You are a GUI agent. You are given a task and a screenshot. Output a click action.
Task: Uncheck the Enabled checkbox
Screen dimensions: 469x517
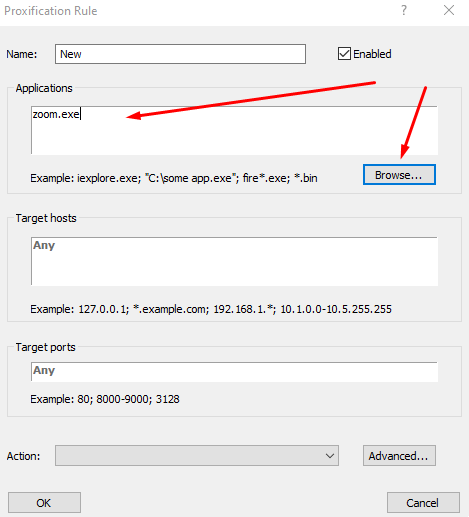click(x=344, y=54)
